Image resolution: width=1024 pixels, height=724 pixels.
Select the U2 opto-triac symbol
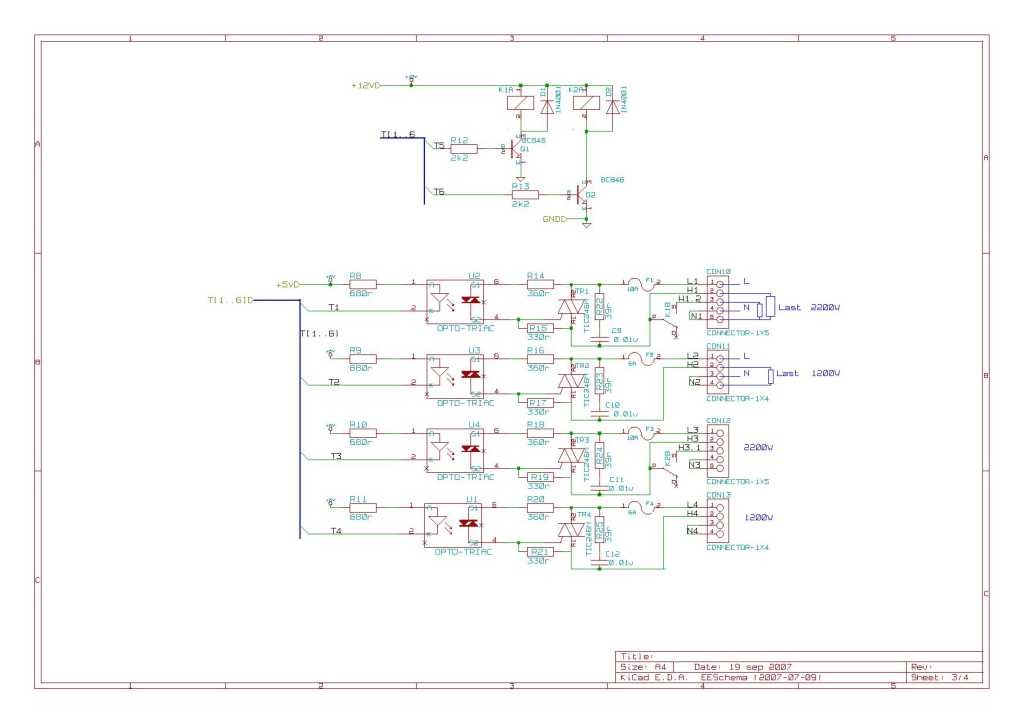(x=455, y=302)
